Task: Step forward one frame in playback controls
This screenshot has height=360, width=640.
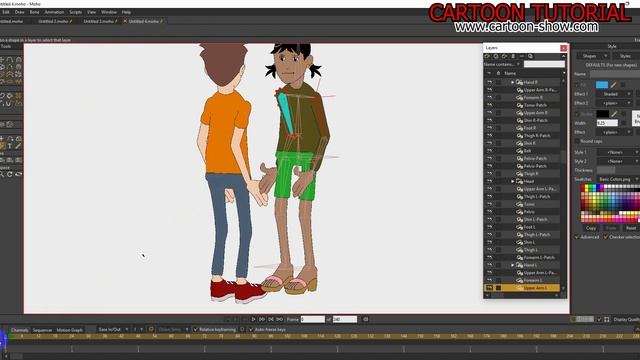Action: point(262,320)
